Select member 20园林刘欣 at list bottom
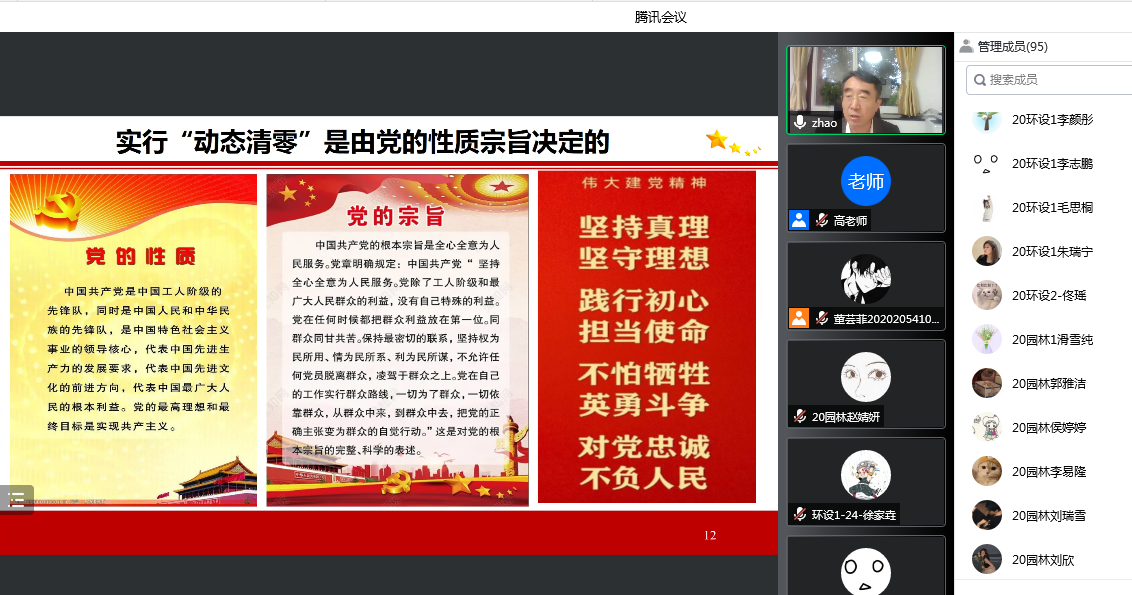The image size is (1132, 595). pos(1043,560)
